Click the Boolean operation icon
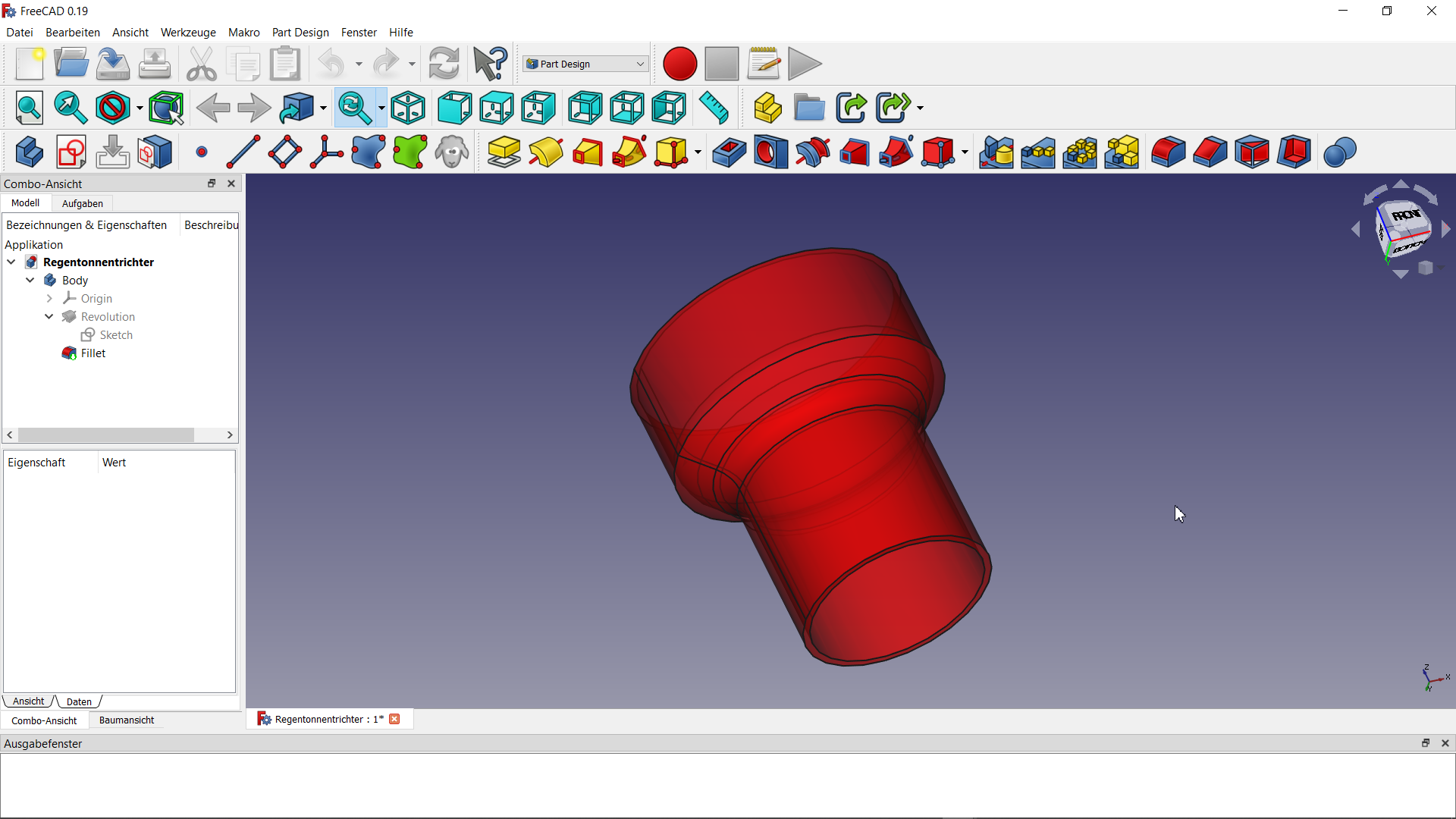1456x819 pixels. click(x=1340, y=152)
